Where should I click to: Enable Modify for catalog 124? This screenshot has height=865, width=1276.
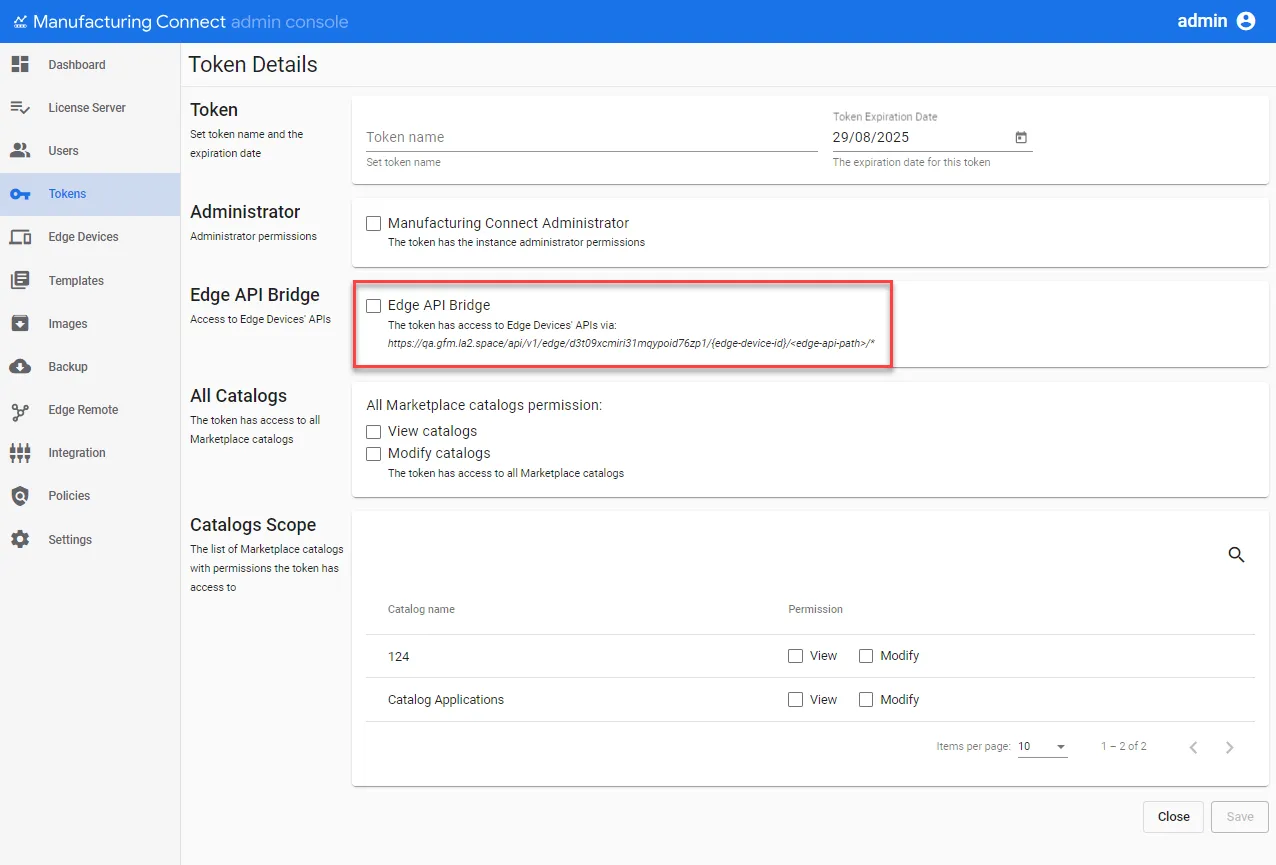(x=866, y=656)
